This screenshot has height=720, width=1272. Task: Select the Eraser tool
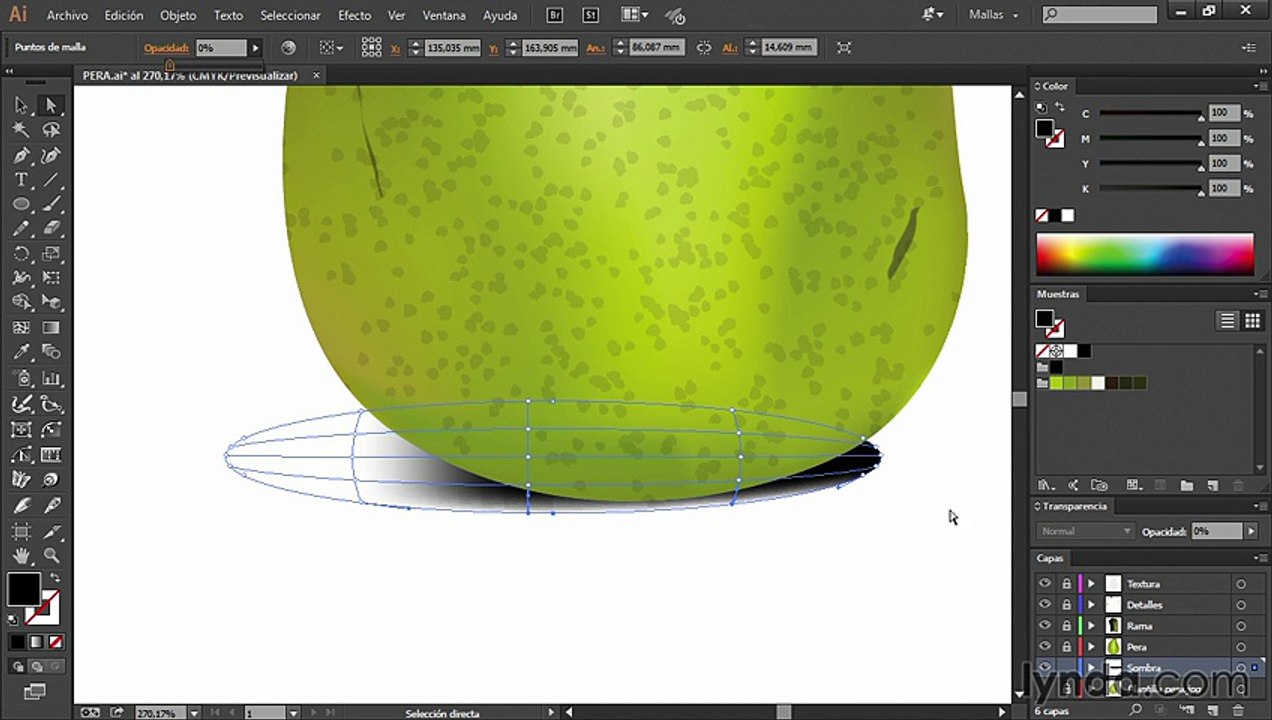(50, 229)
